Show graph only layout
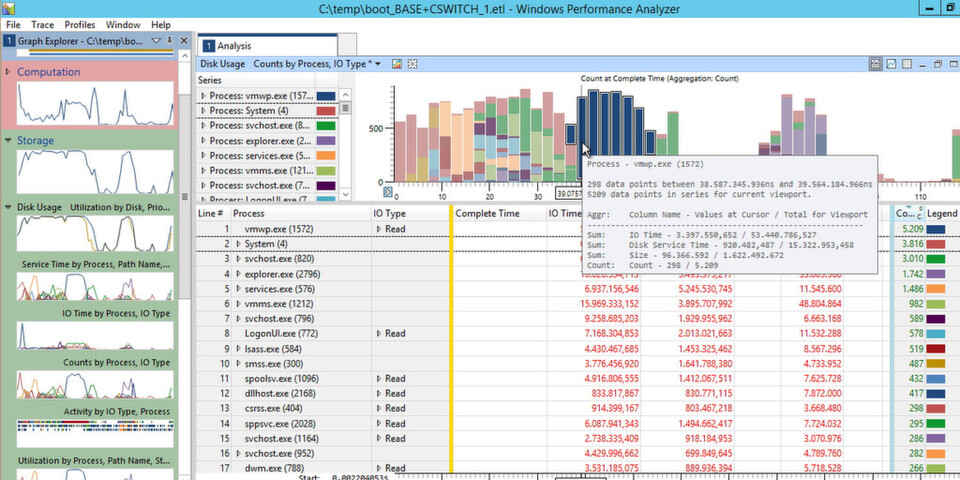This screenshot has width=960, height=480. point(892,64)
